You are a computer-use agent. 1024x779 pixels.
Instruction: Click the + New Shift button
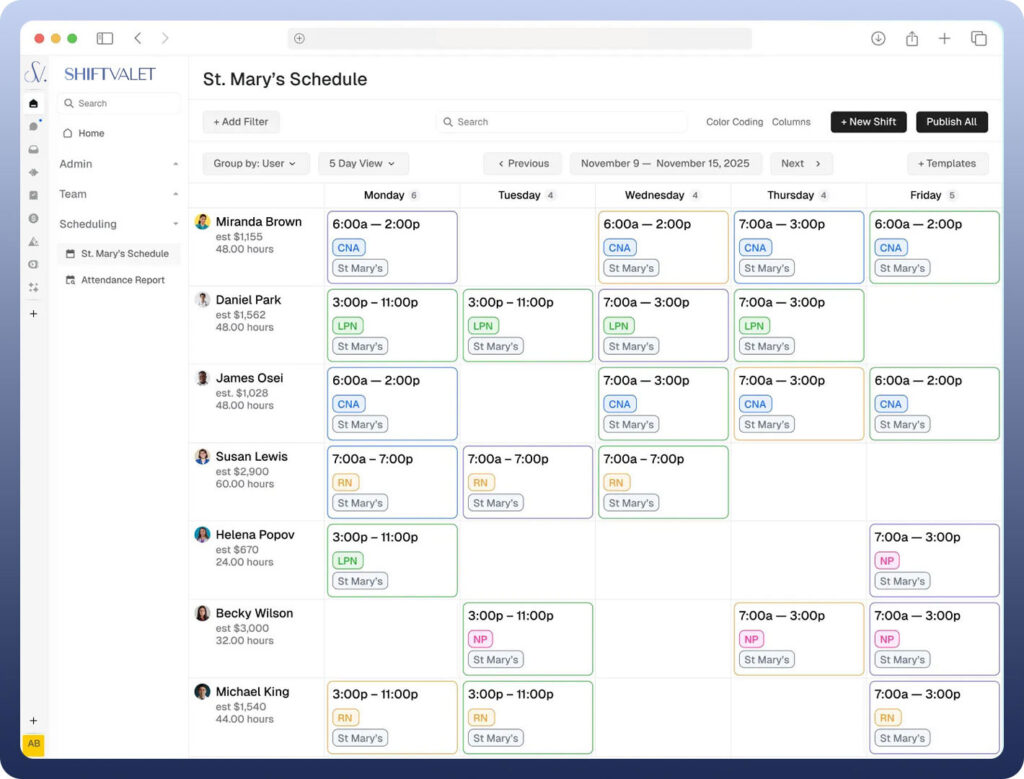[x=868, y=122]
